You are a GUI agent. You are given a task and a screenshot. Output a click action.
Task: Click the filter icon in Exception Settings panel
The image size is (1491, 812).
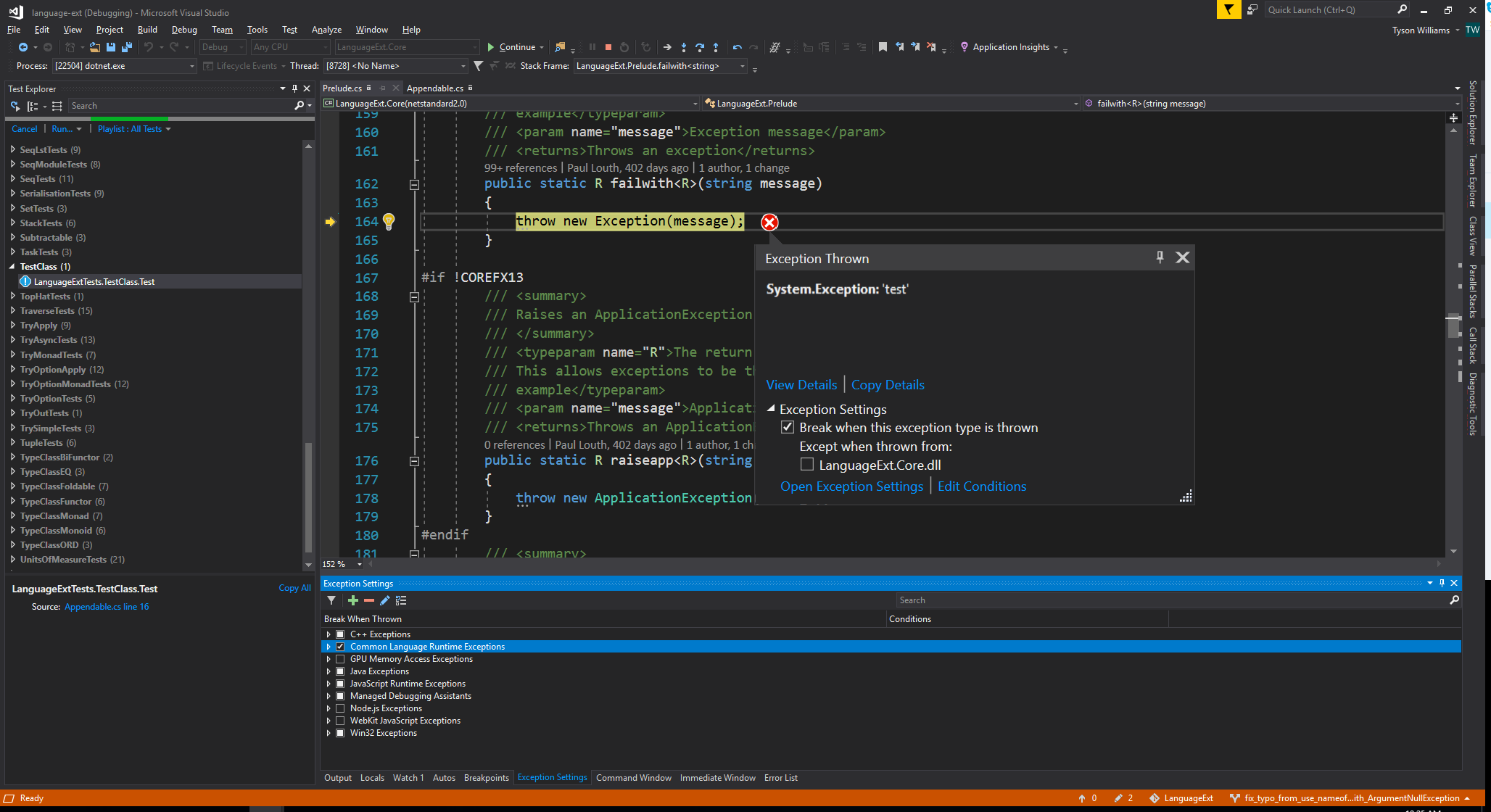(x=331, y=600)
